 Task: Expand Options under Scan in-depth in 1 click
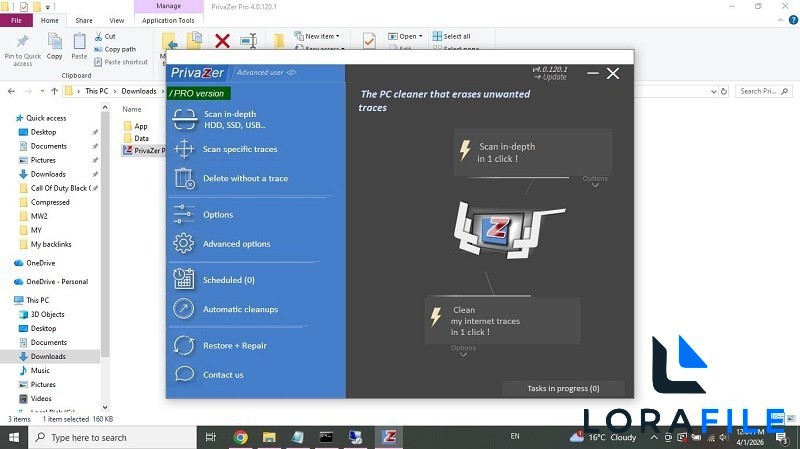point(595,181)
